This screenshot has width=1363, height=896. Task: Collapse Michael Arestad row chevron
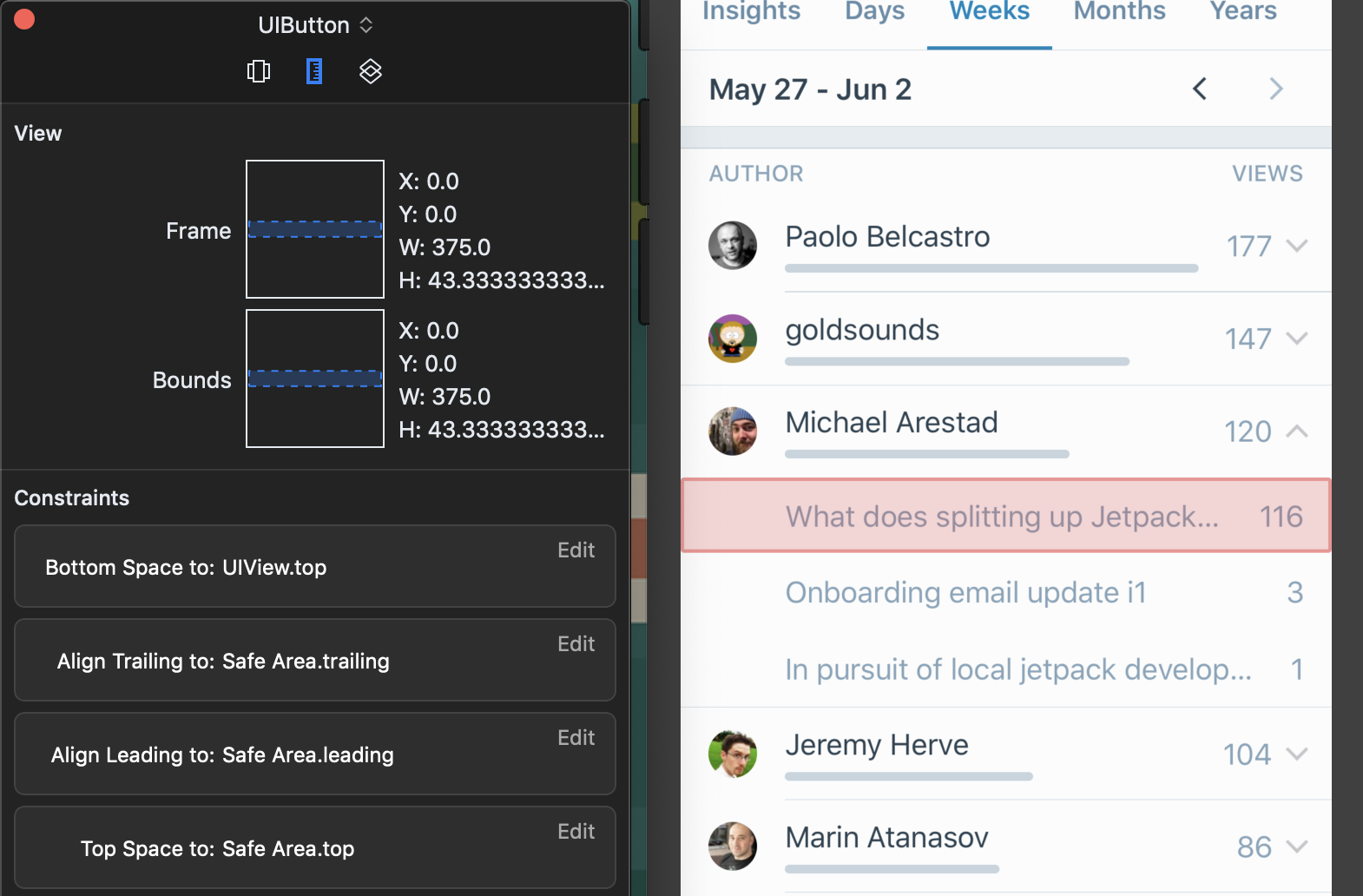1297,431
